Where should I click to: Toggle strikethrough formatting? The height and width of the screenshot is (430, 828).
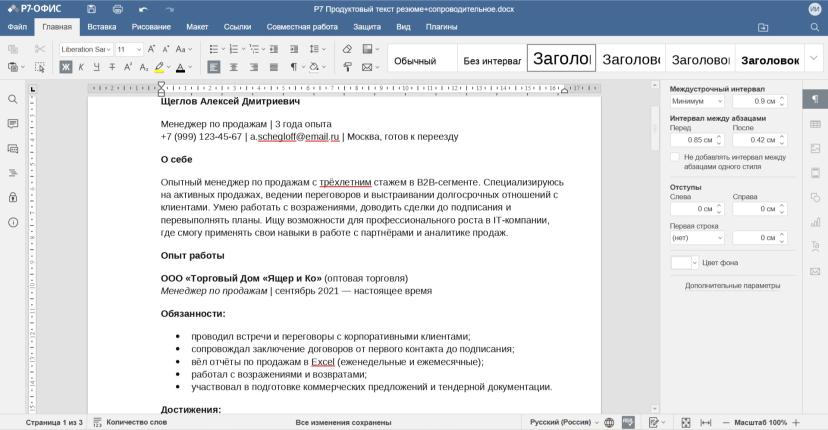[x=112, y=67]
